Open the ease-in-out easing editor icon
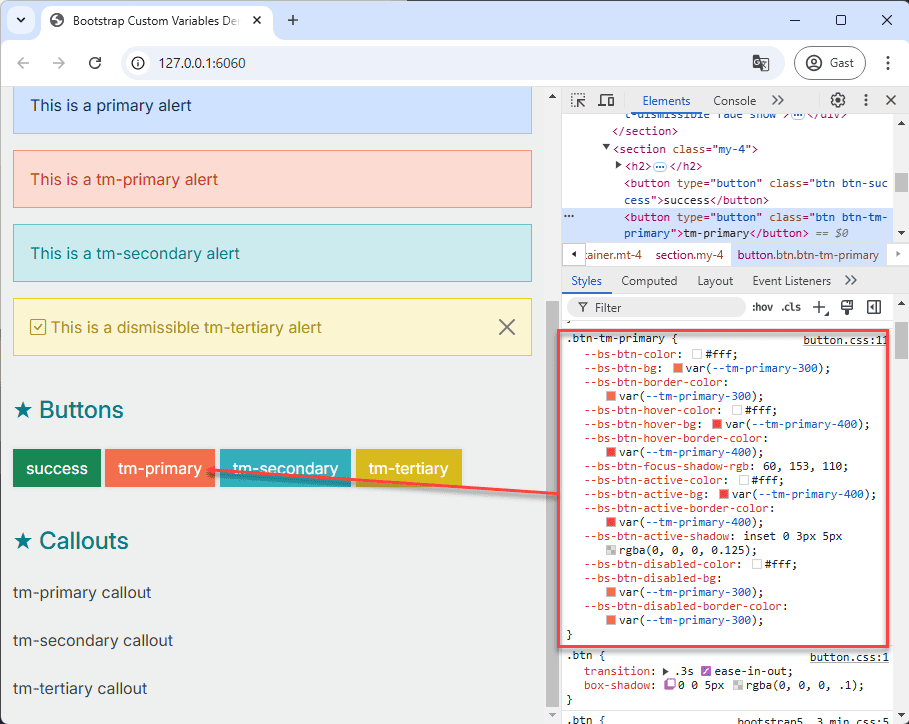The height and width of the screenshot is (724, 909). pyautogui.click(x=706, y=671)
